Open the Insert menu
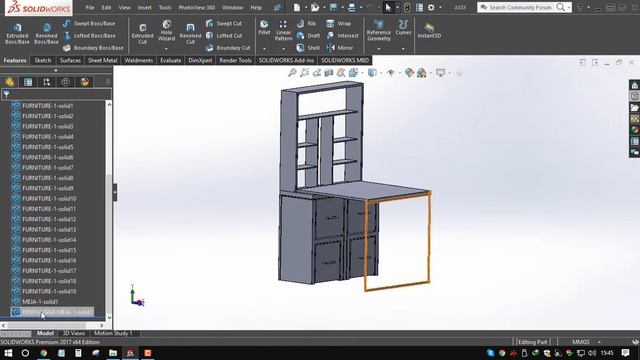The image size is (640, 360). (144, 7)
